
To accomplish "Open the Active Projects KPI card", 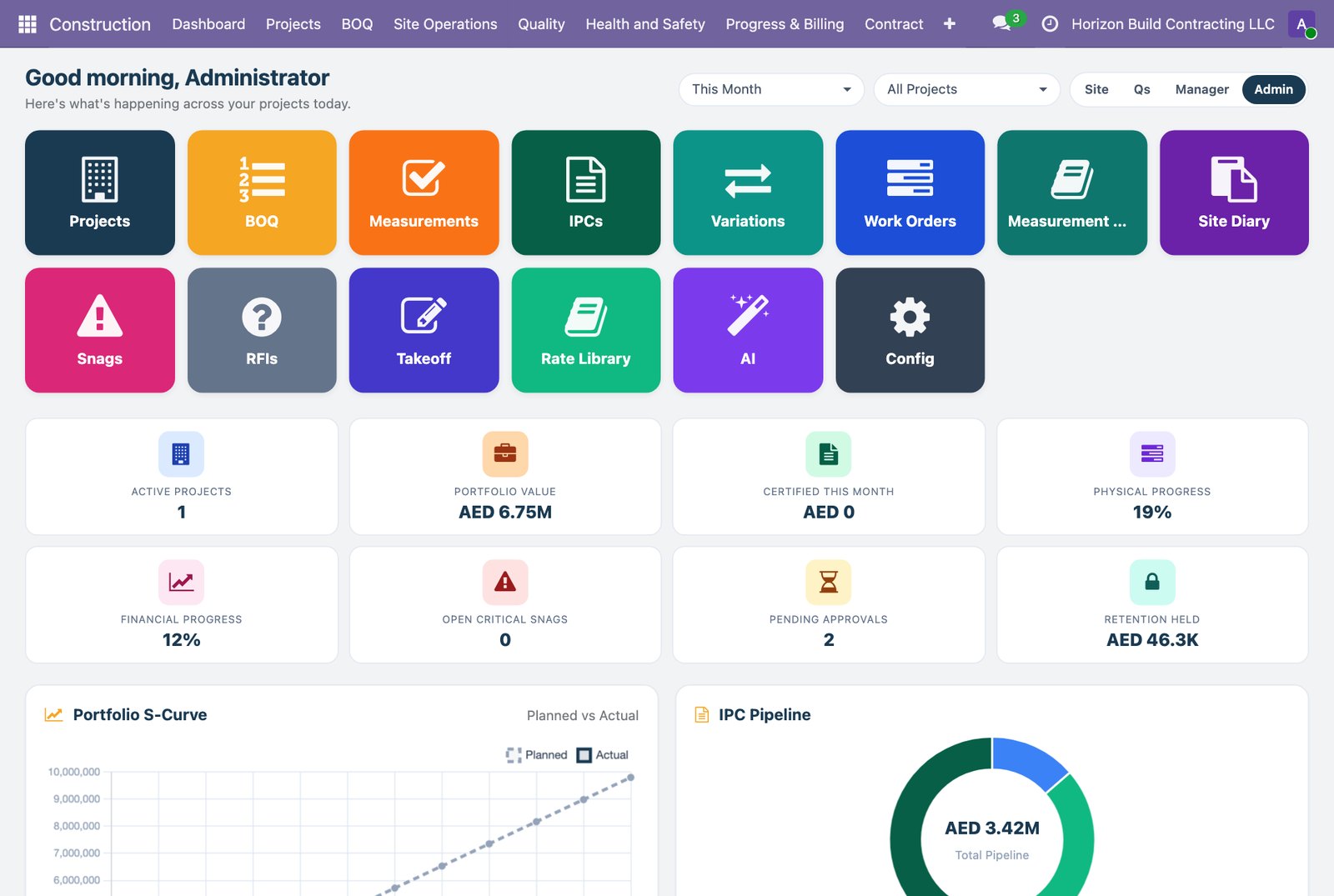I will coord(182,477).
